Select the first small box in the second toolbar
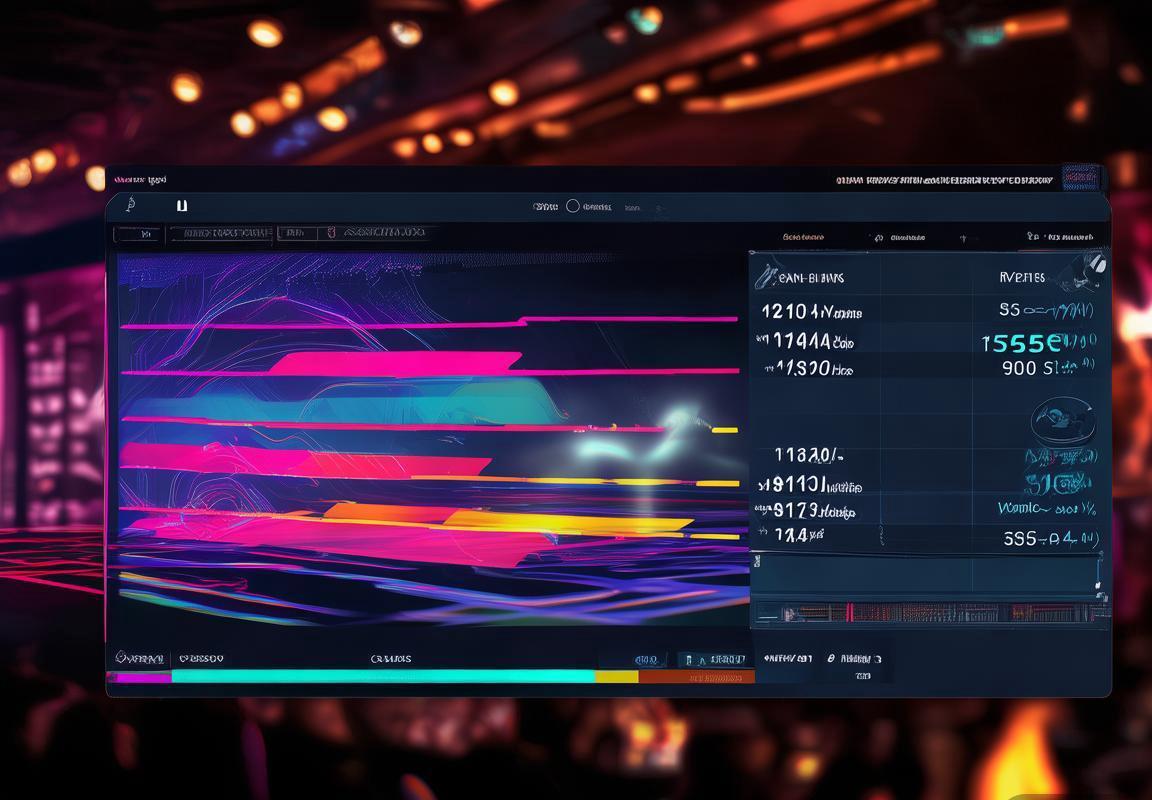This screenshot has width=1152, height=800. coord(137,234)
